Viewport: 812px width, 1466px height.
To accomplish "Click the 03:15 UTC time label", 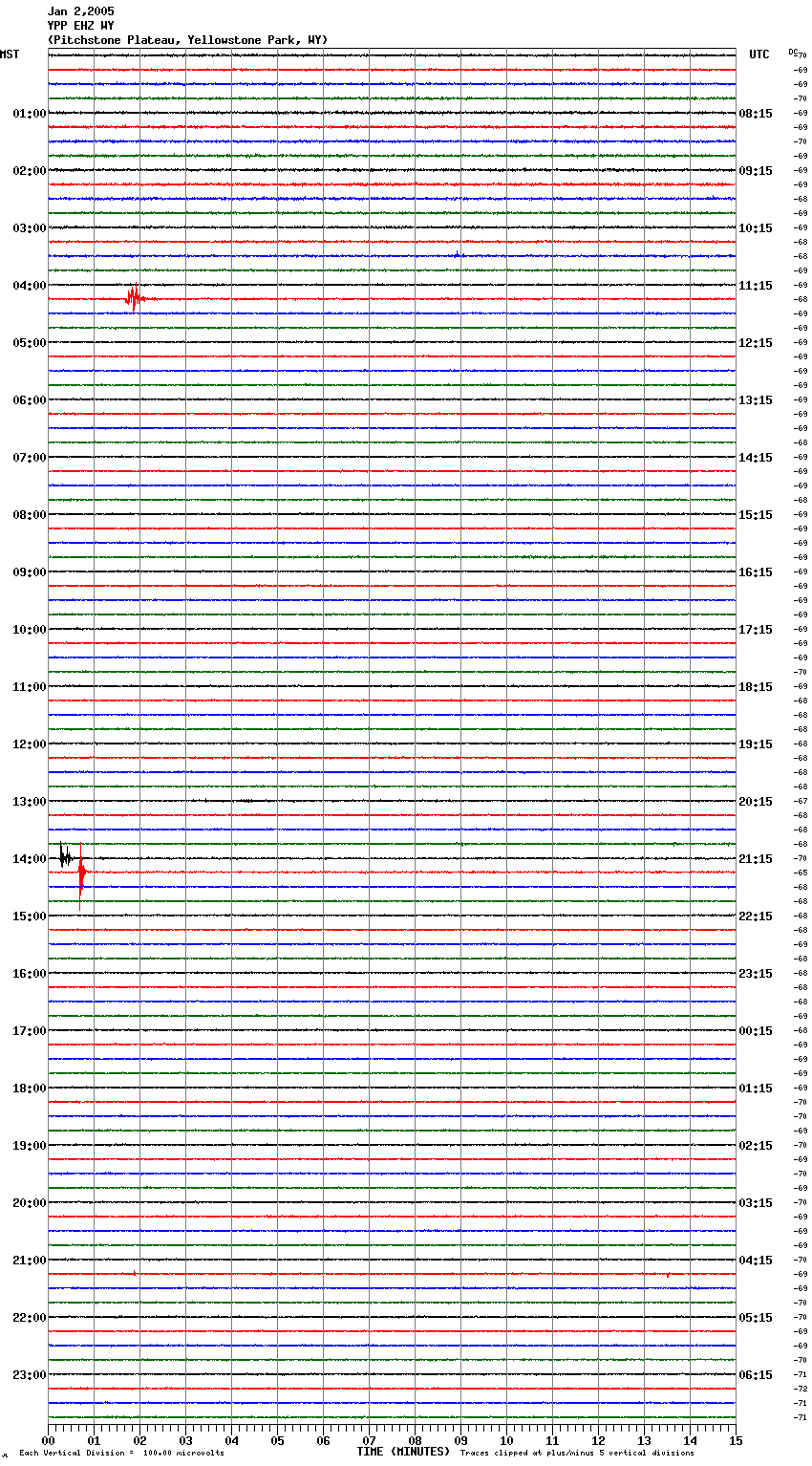I will tap(756, 1203).
